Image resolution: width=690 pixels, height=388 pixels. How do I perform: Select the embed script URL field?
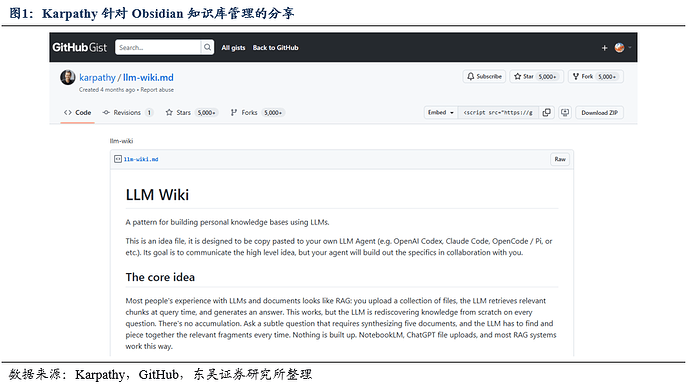498,113
